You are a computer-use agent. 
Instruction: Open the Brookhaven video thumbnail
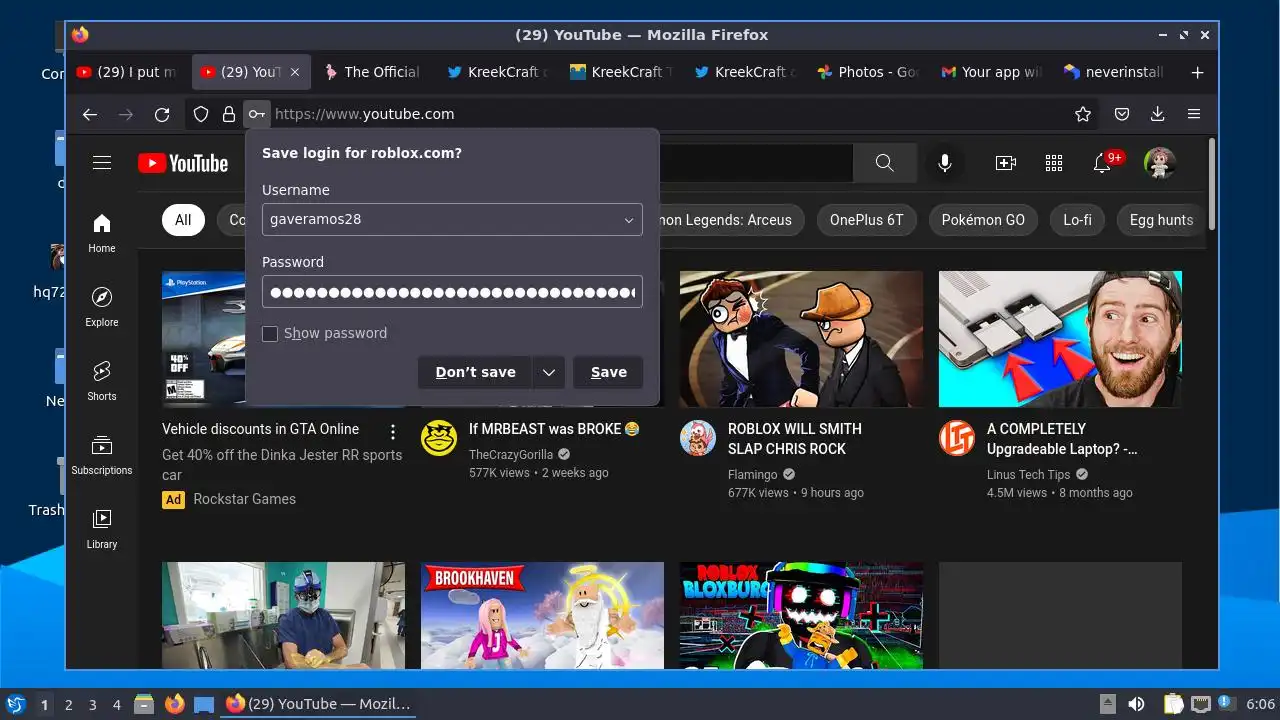tap(542, 615)
